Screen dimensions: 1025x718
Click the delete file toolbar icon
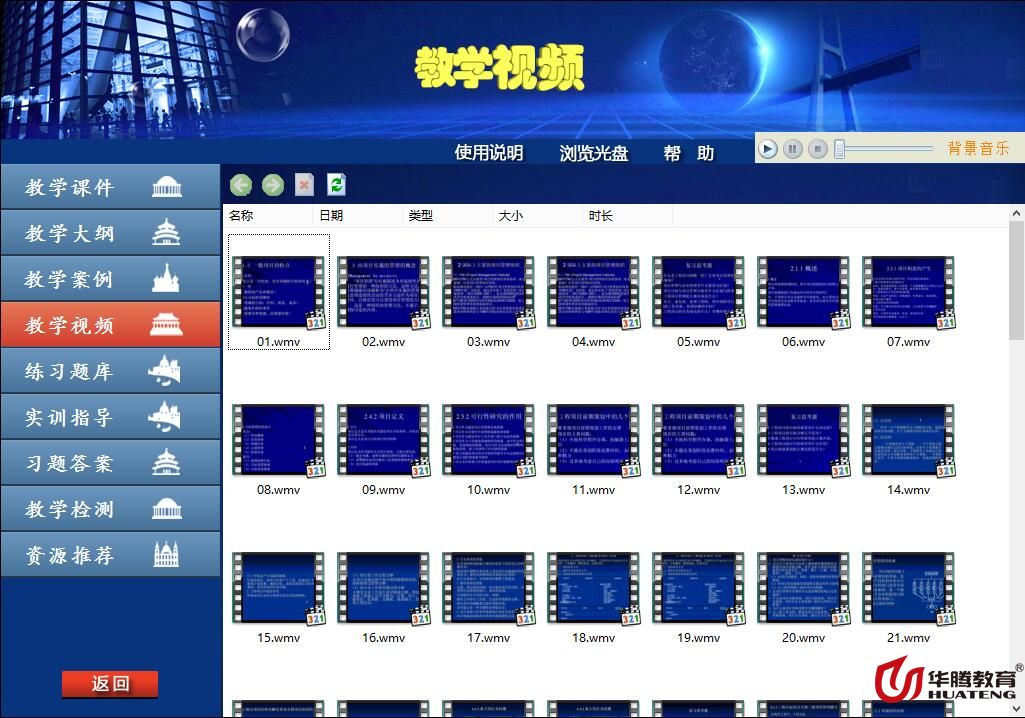304,185
